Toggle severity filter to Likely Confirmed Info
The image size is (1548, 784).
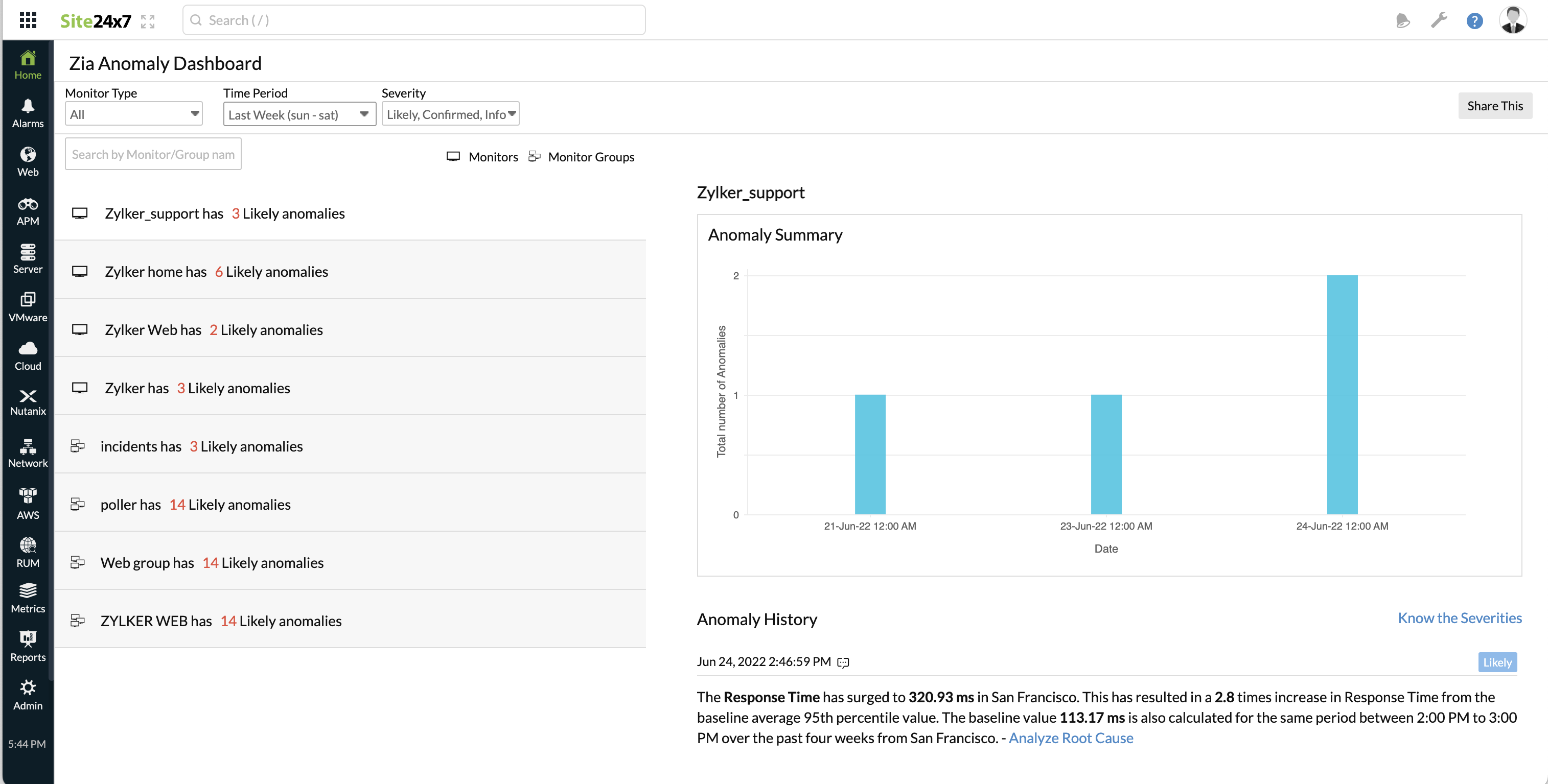point(450,113)
